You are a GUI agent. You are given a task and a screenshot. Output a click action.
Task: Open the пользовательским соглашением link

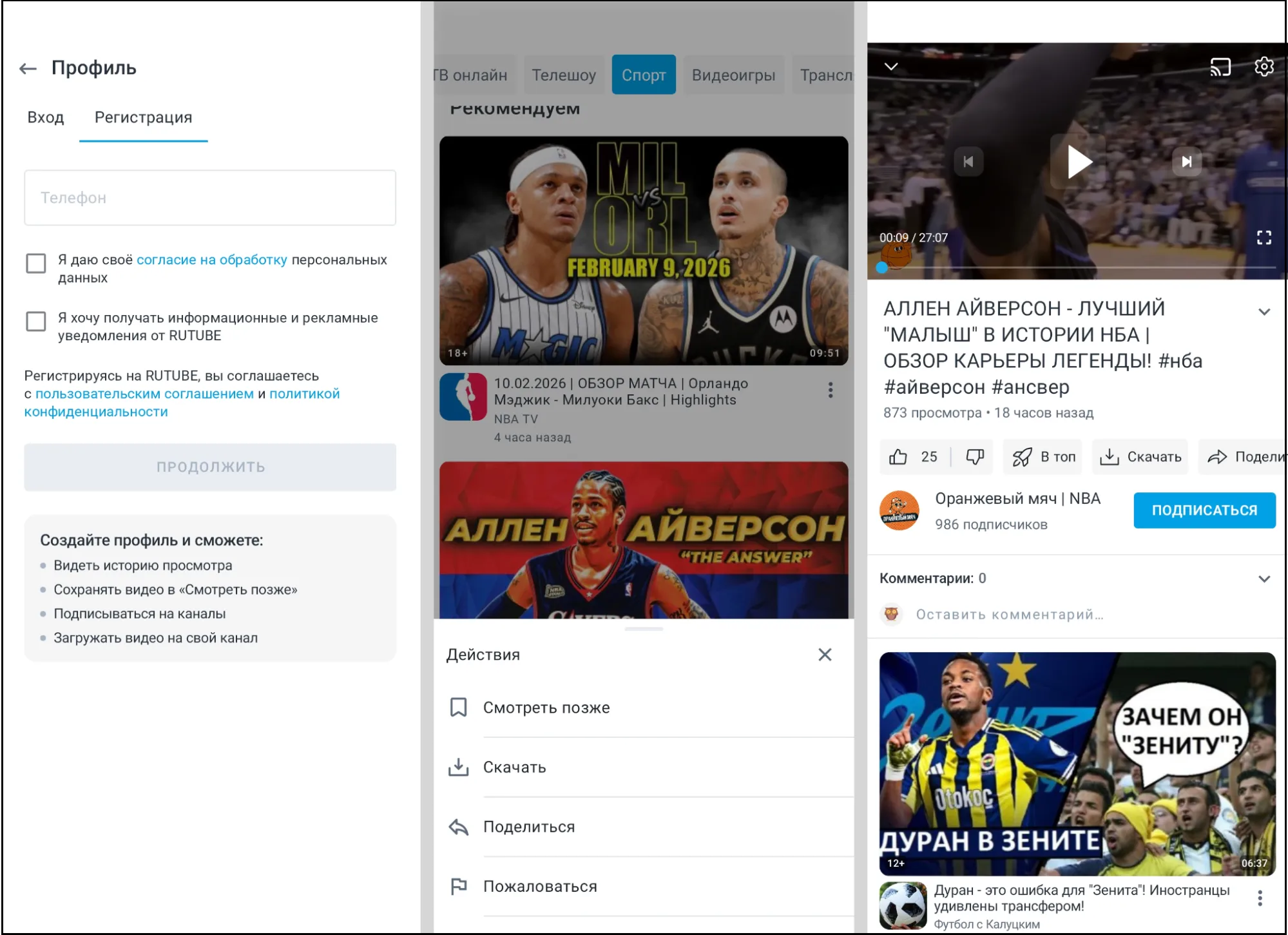coord(144,394)
